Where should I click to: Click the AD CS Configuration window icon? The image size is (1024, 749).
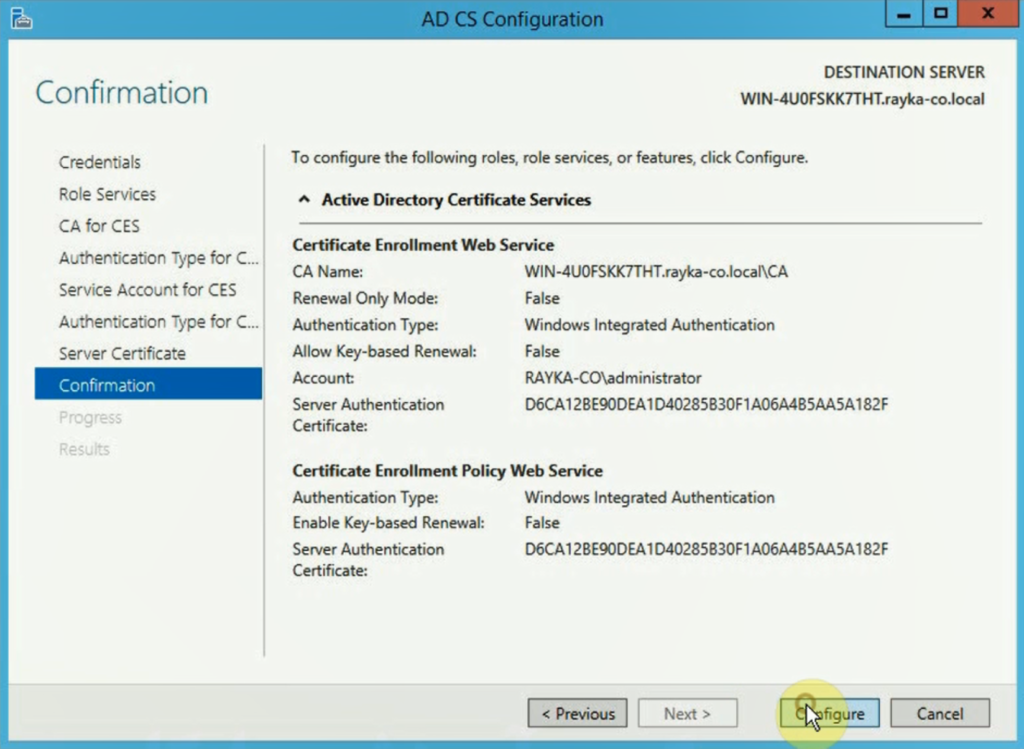click(21, 18)
